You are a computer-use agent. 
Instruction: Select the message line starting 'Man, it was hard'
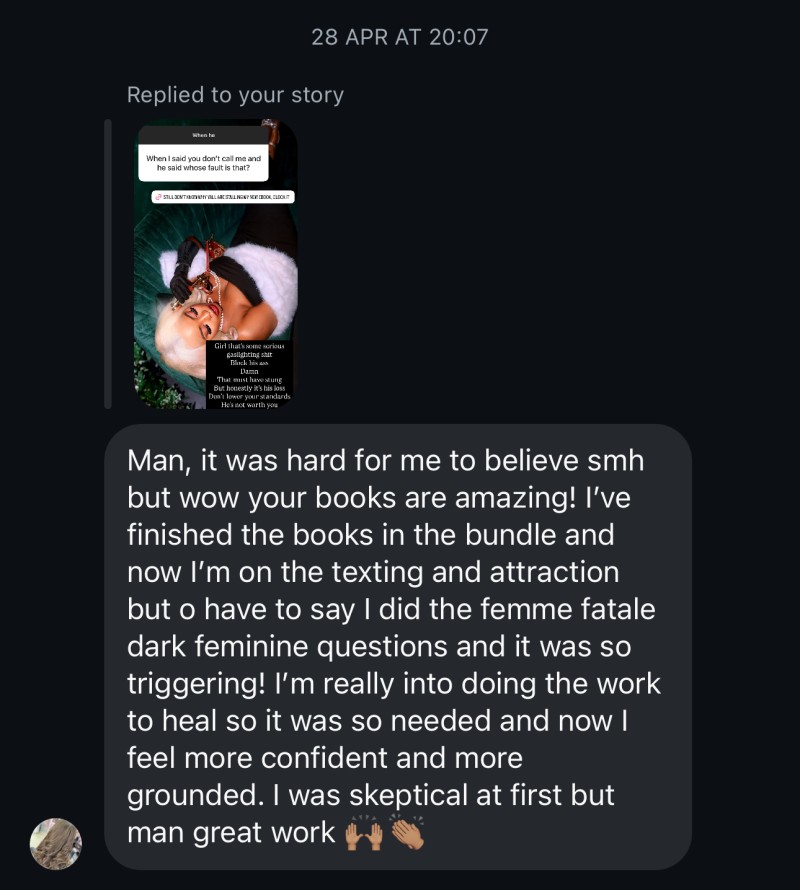(x=386, y=460)
